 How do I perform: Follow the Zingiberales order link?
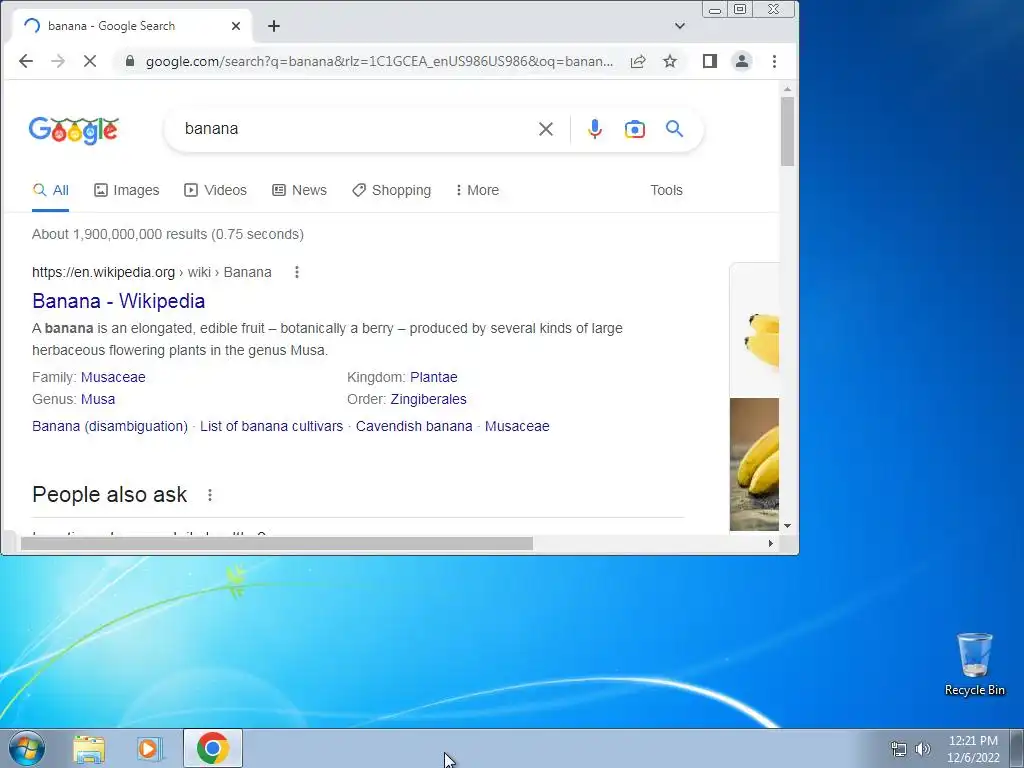[428, 399]
